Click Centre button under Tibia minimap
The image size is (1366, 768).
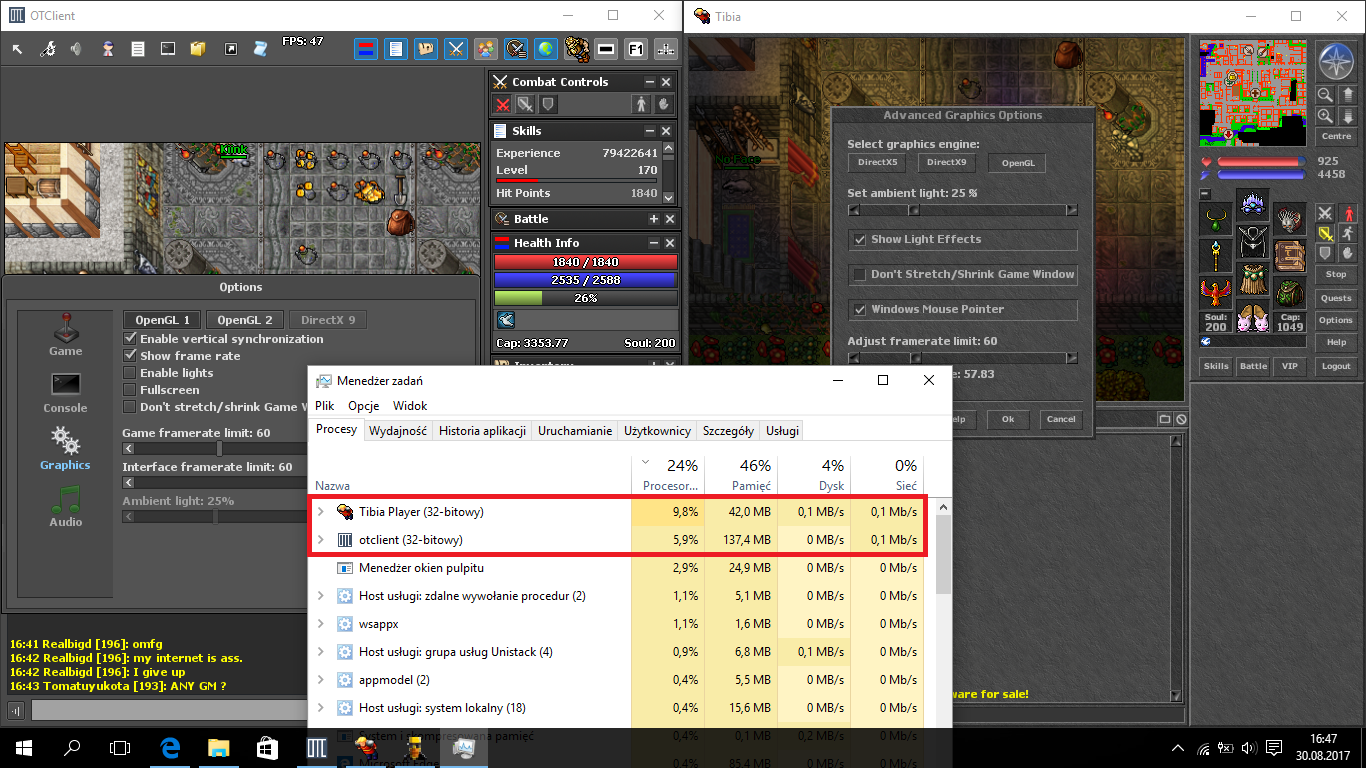[x=1336, y=137]
